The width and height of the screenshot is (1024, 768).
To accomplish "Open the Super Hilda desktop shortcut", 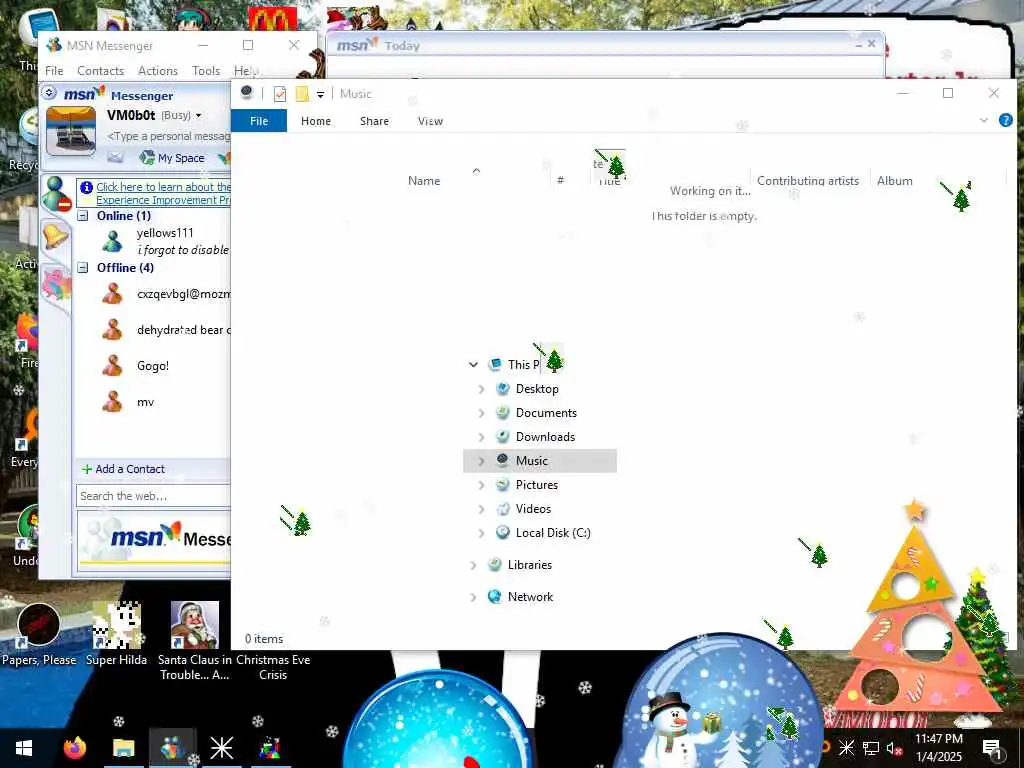I will coord(116,634).
